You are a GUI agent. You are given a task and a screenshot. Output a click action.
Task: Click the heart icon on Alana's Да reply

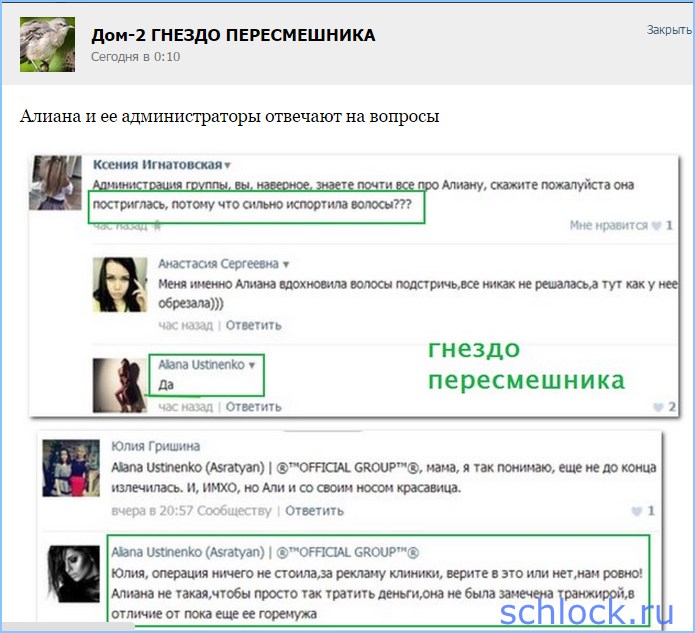tap(658, 406)
